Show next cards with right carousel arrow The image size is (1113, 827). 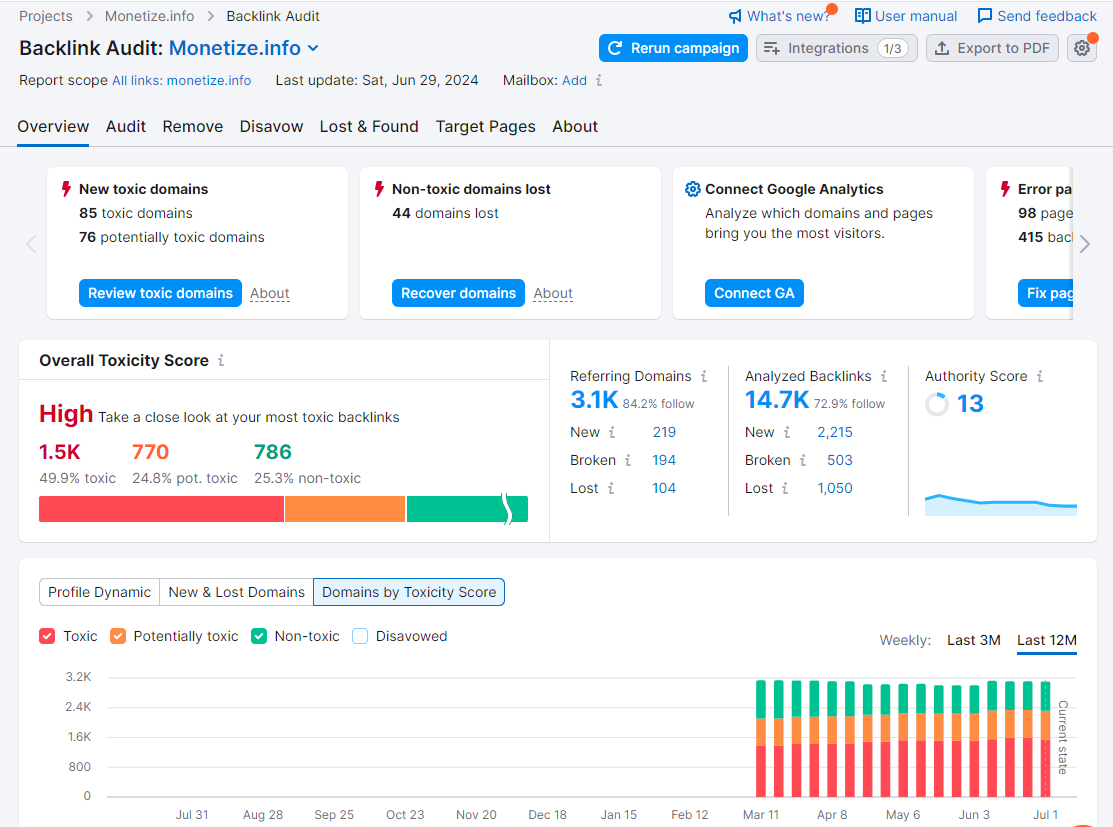(x=1085, y=244)
